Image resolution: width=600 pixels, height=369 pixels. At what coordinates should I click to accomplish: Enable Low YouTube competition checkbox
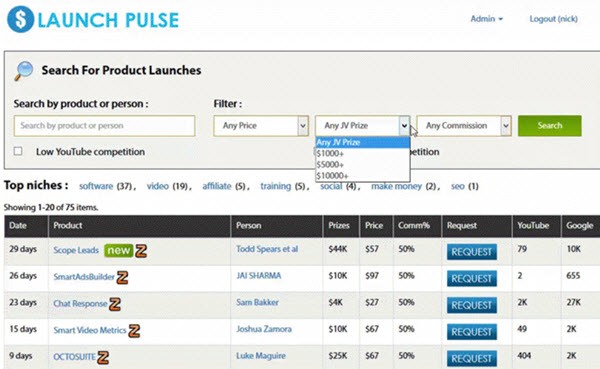pos(18,151)
